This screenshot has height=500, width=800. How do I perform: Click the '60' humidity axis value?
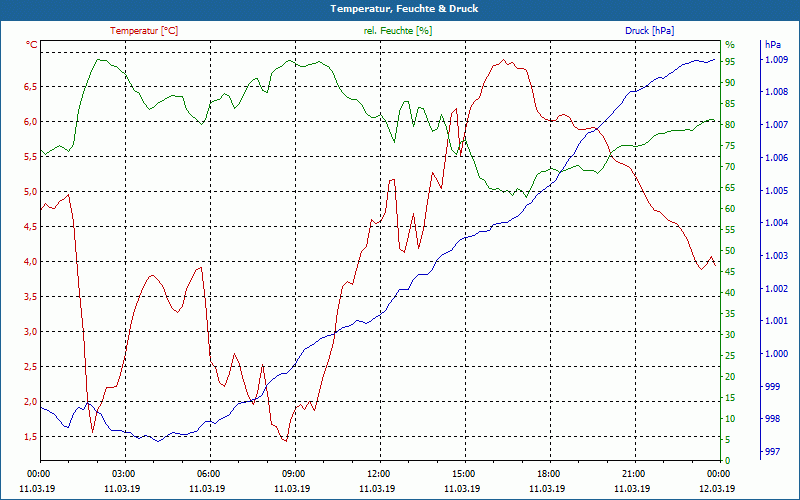coord(730,209)
